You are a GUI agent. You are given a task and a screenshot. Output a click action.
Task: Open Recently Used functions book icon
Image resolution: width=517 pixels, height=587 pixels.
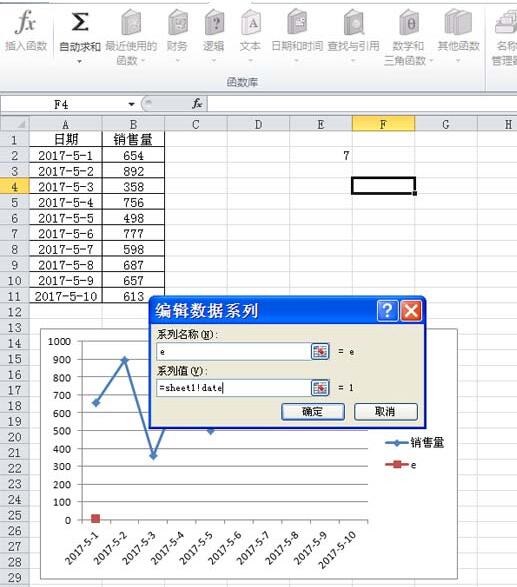pos(131,22)
